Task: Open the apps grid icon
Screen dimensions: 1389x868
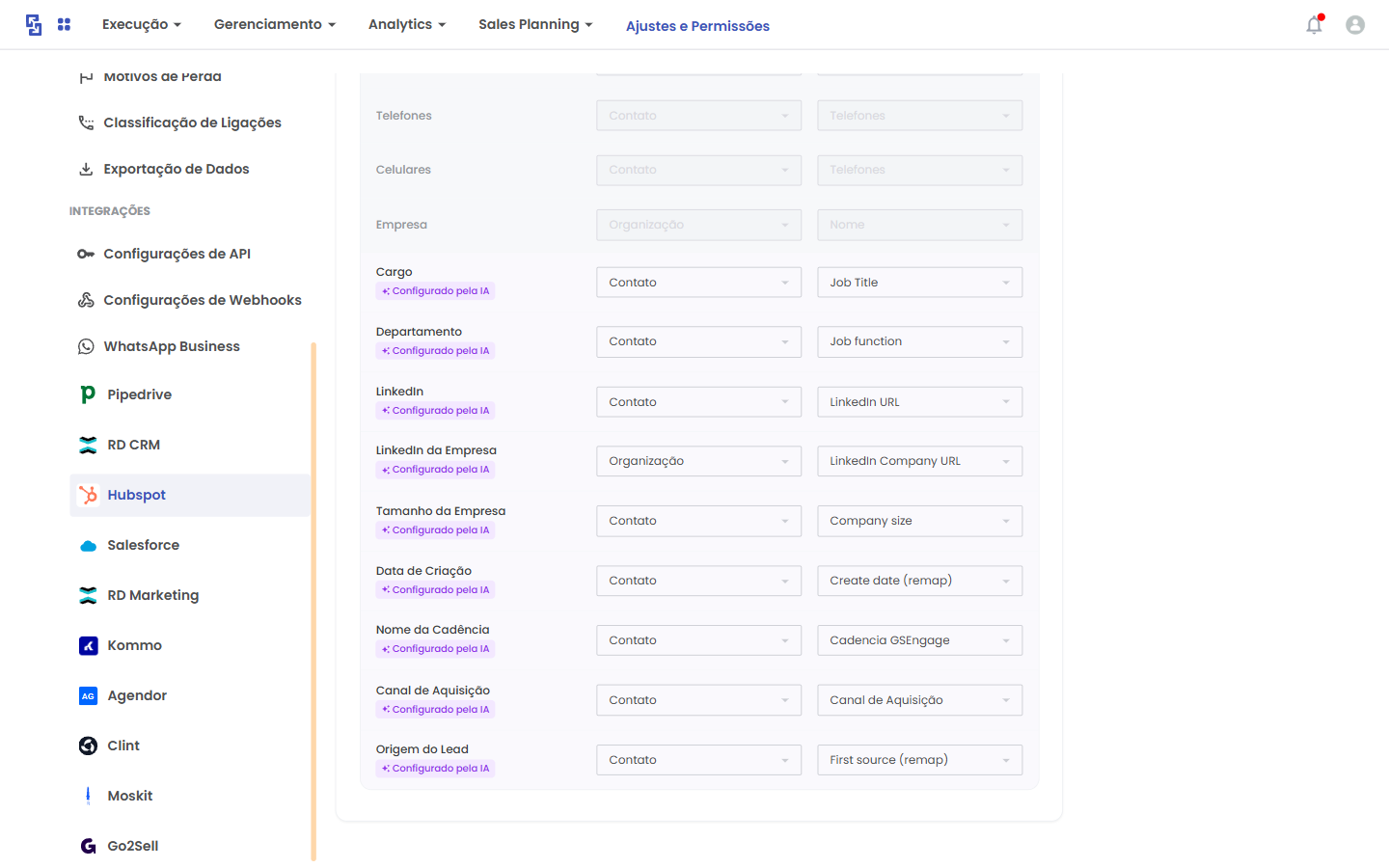Action: coord(64,24)
